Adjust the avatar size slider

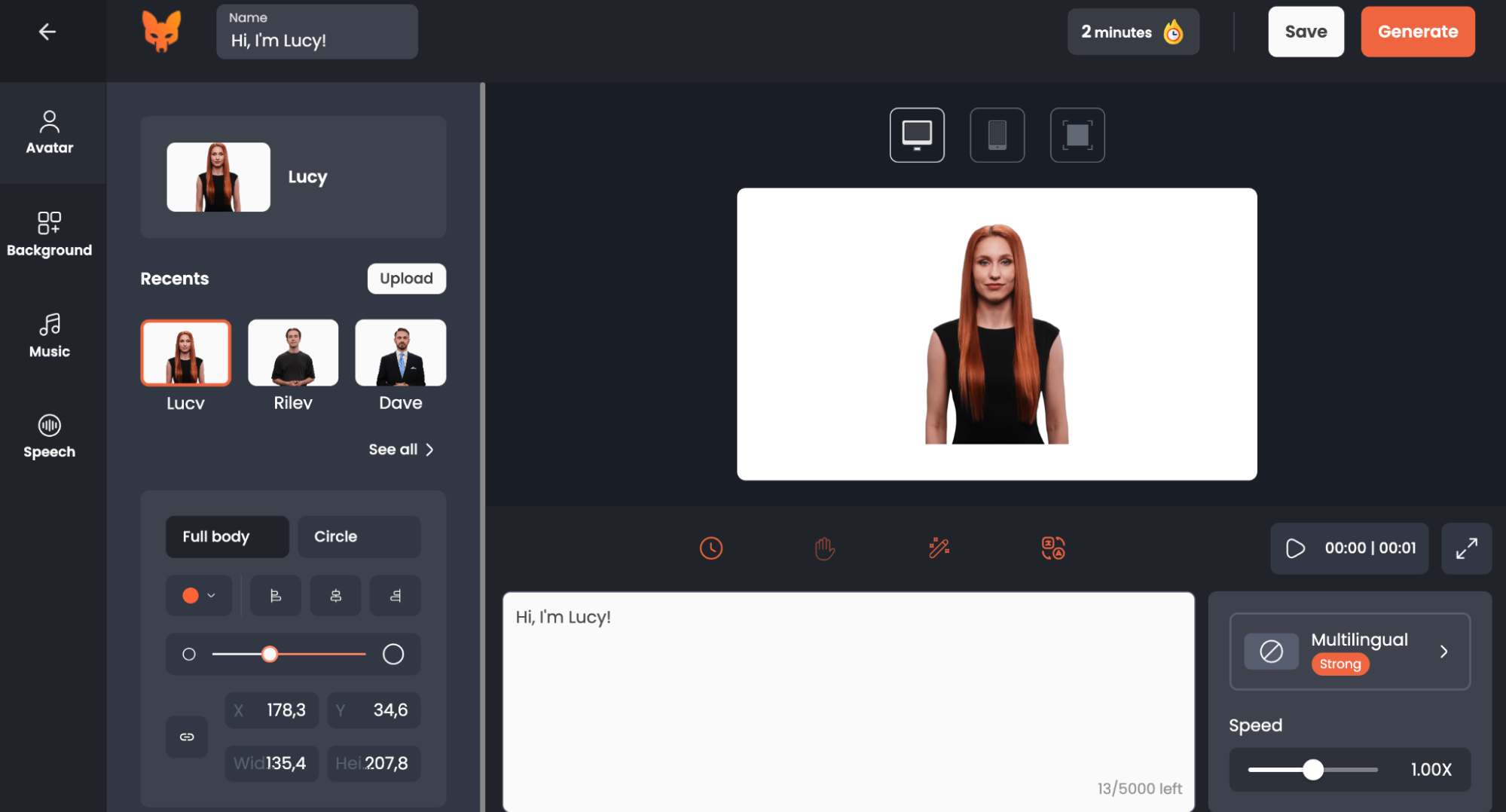click(270, 655)
